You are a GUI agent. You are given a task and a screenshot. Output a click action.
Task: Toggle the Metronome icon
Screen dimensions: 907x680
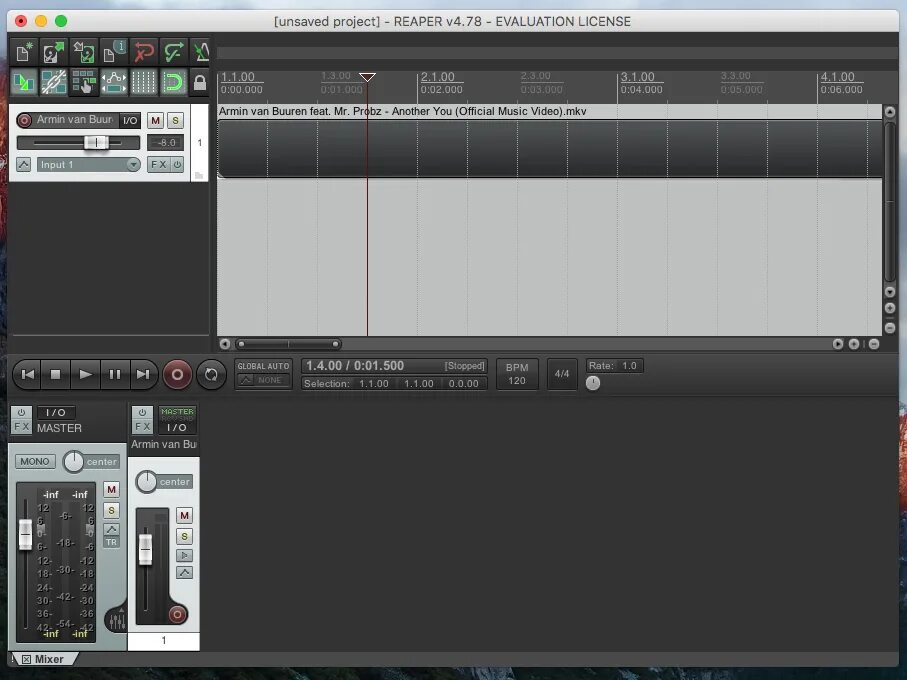point(201,52)
